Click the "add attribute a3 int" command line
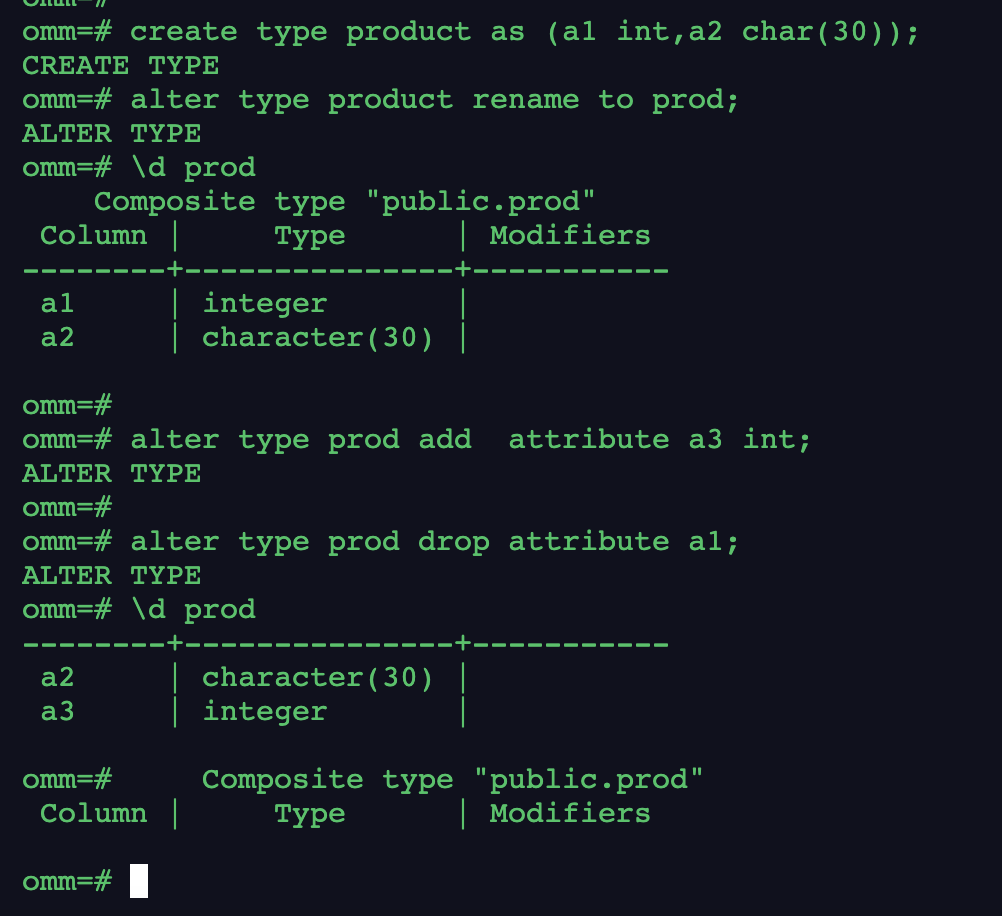Viewport: 1002px width, 916px height. [470, 440]
